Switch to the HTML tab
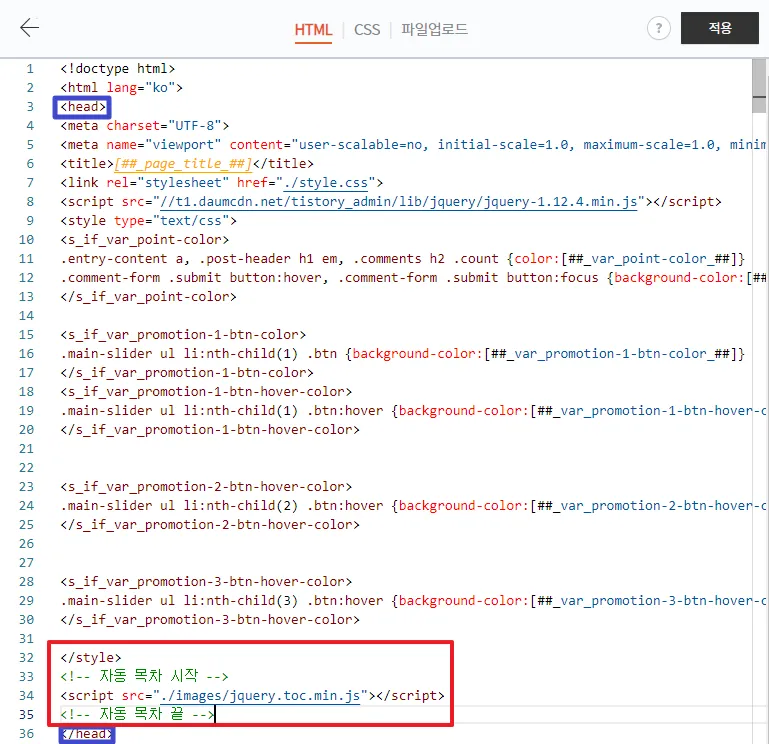 point(313,29)
